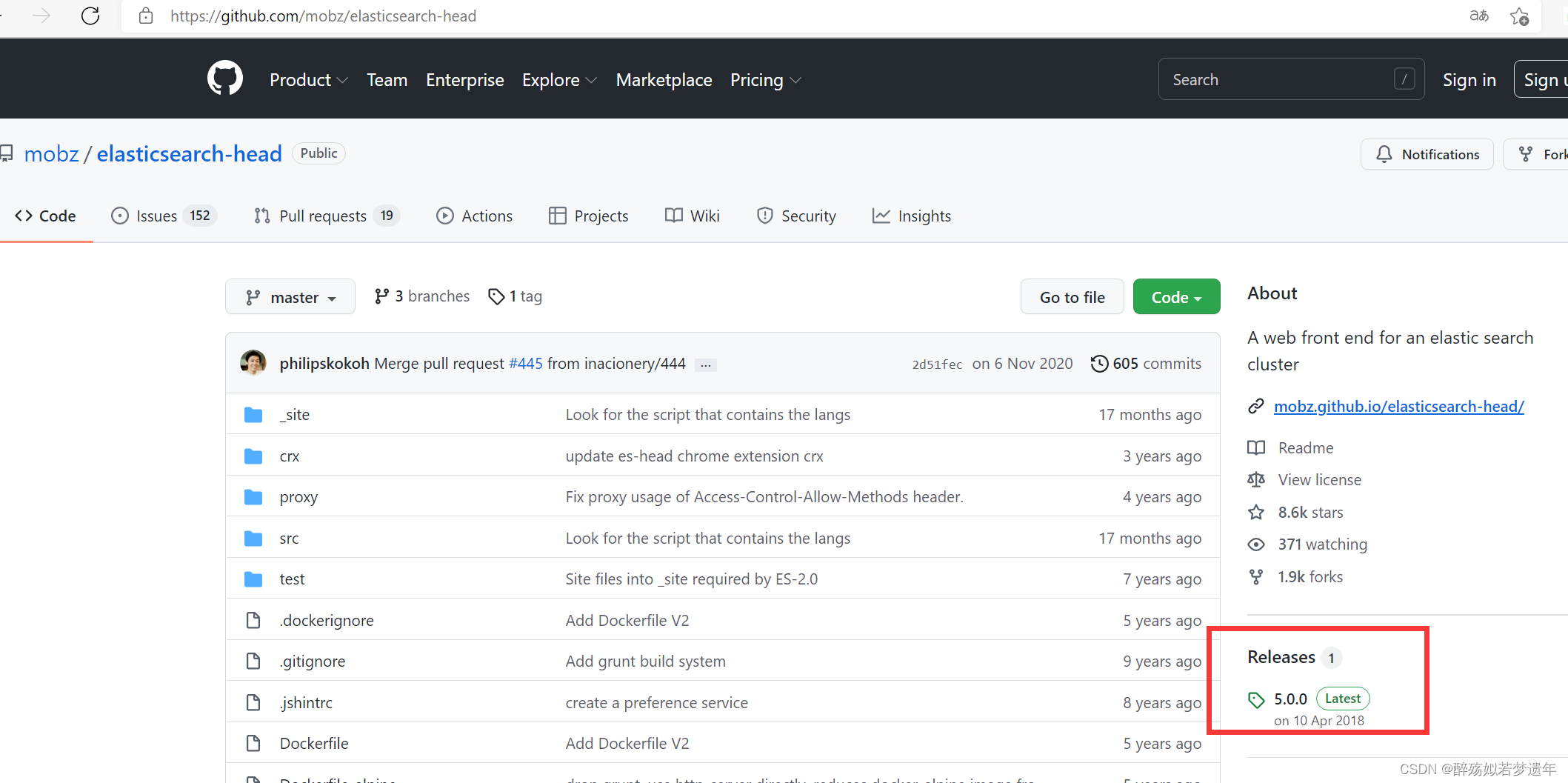Add page to favorites star icon
Screen dimensions: 1568x783
[1519, 16]
